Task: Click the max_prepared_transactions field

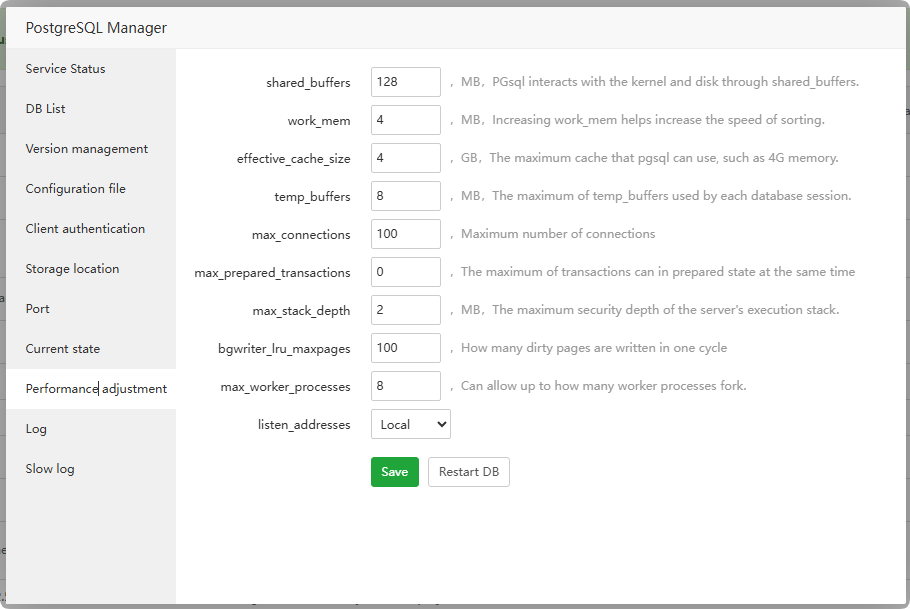Action: point(405,272)
